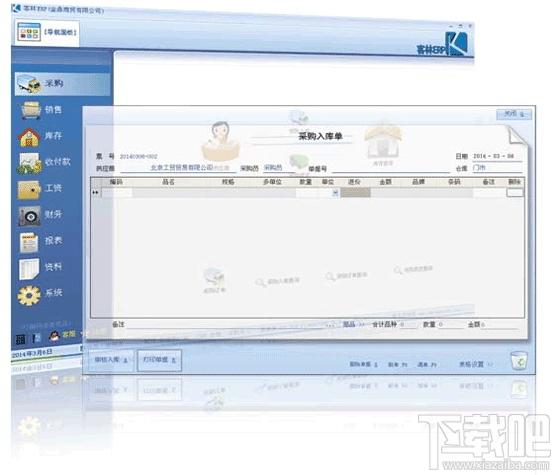Screen dimensions: 558x475
Task: Click the 合计品种 total field
Action: 408,324
